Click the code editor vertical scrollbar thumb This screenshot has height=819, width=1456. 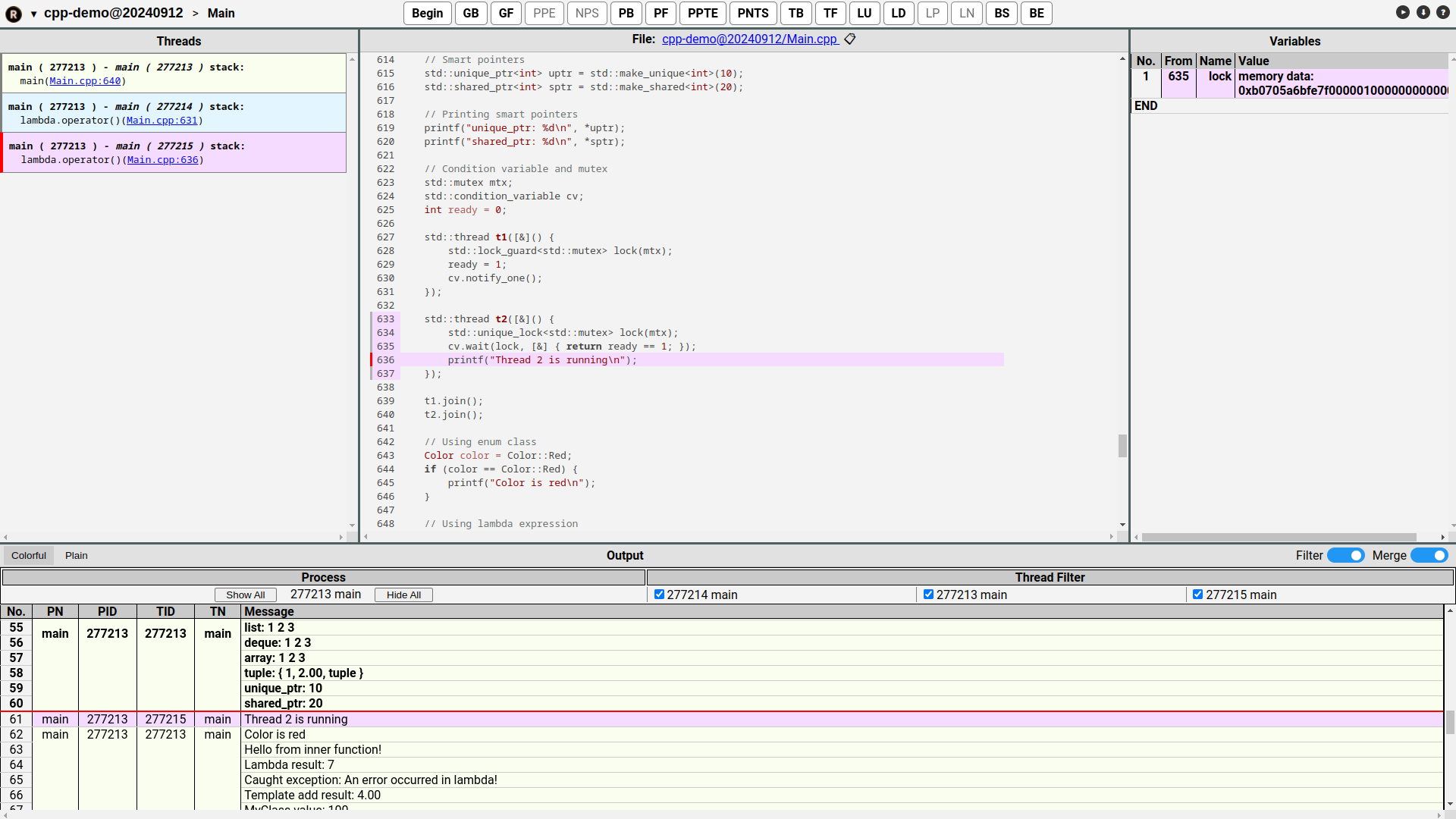[x=1122, y=445]
